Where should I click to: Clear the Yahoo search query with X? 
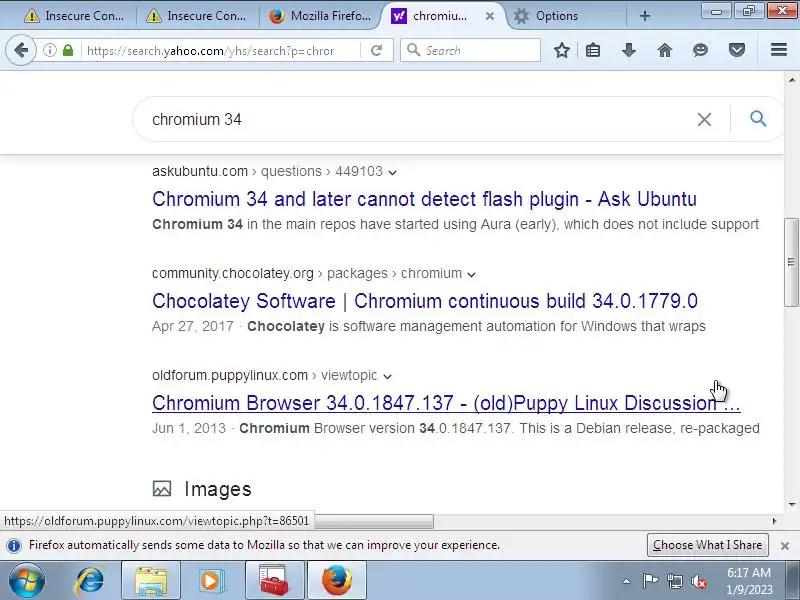pos(704,119)
